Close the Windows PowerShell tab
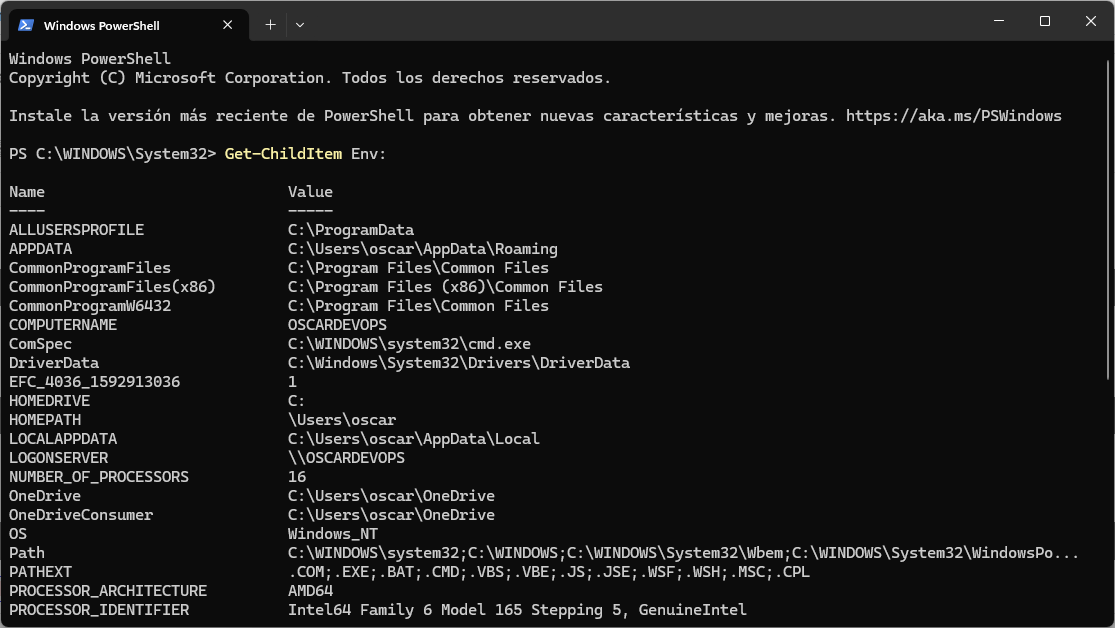Screen dimensions: 1115x628 coord(228,25)
